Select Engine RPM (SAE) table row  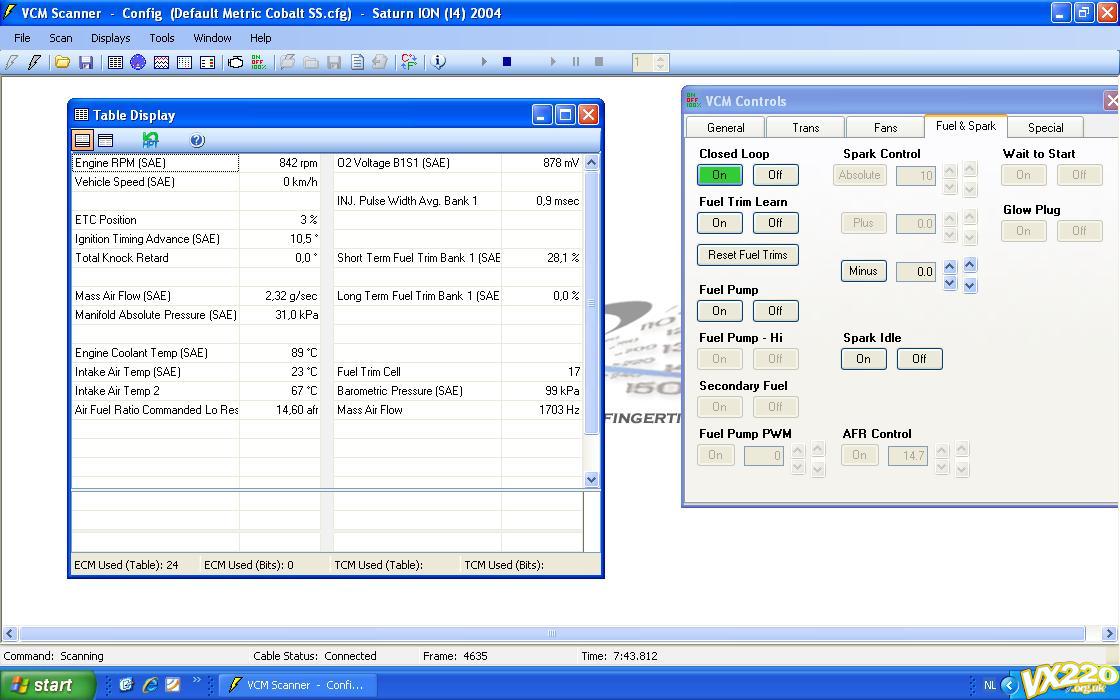coord(196,163)
